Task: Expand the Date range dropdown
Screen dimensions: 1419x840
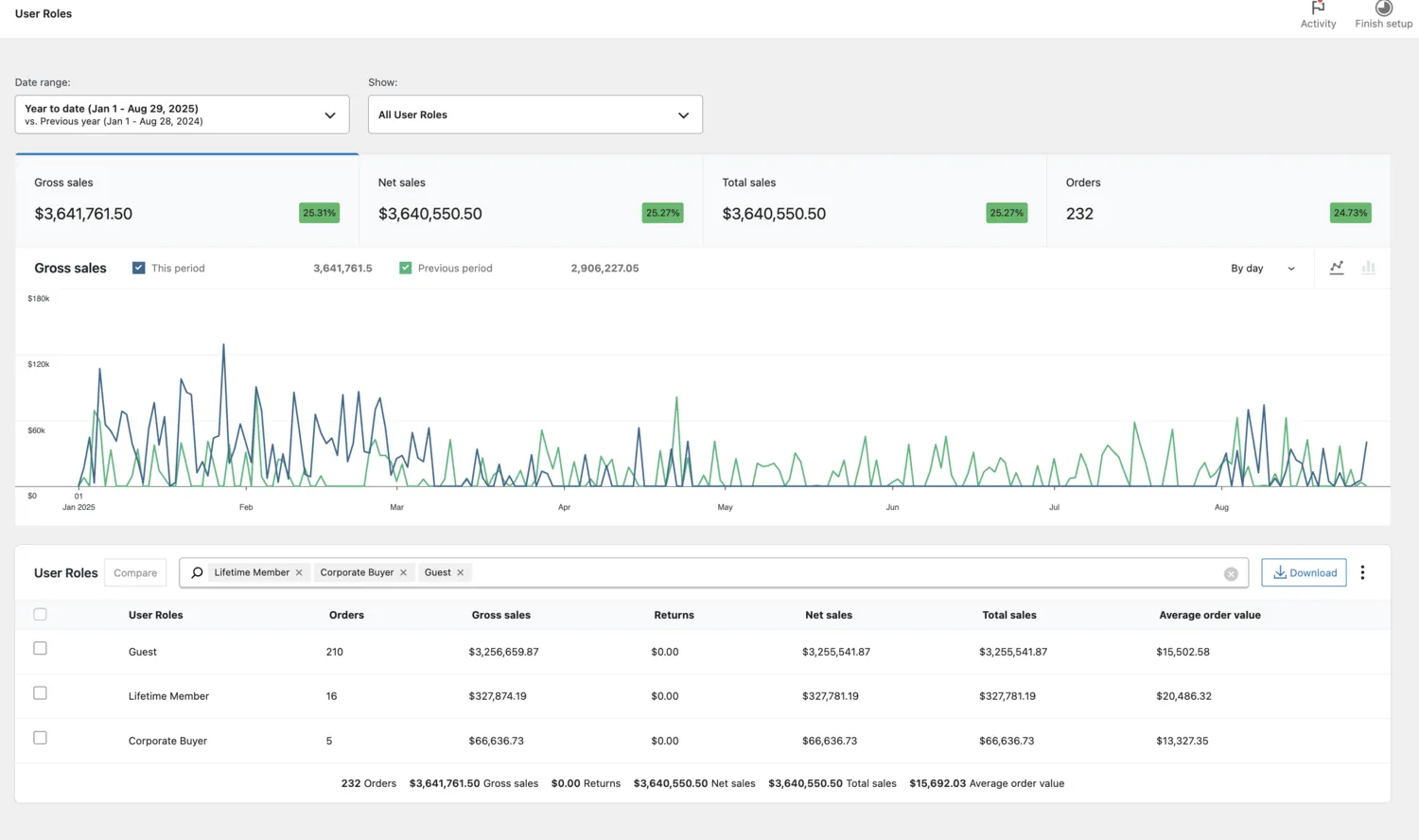Action: point(182,114)
